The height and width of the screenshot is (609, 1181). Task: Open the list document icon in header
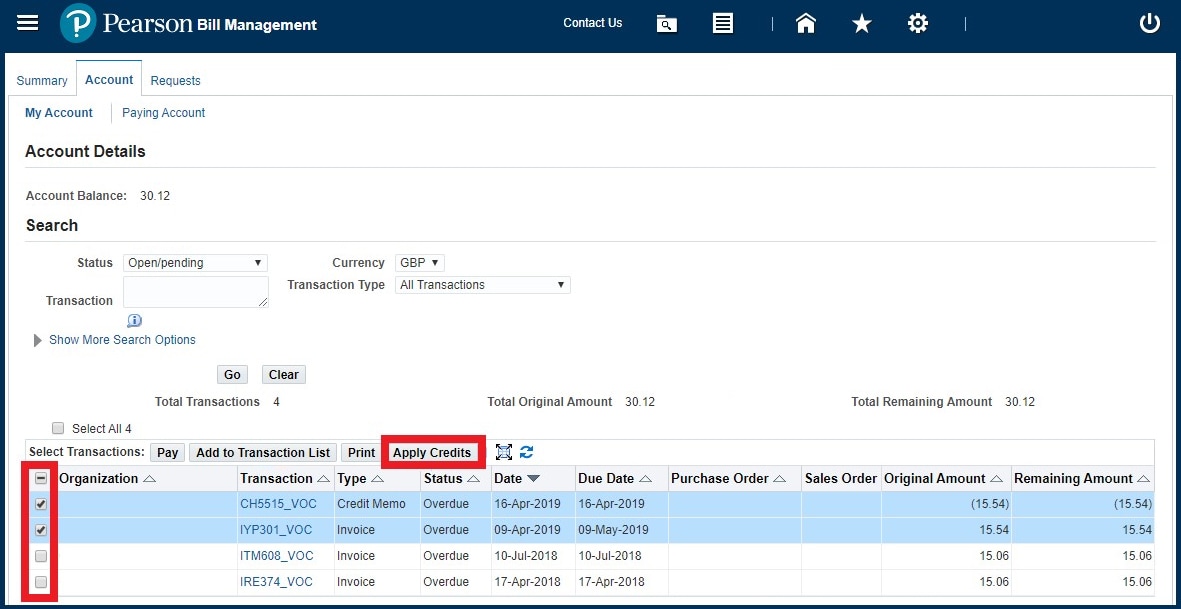pos(722,24)
